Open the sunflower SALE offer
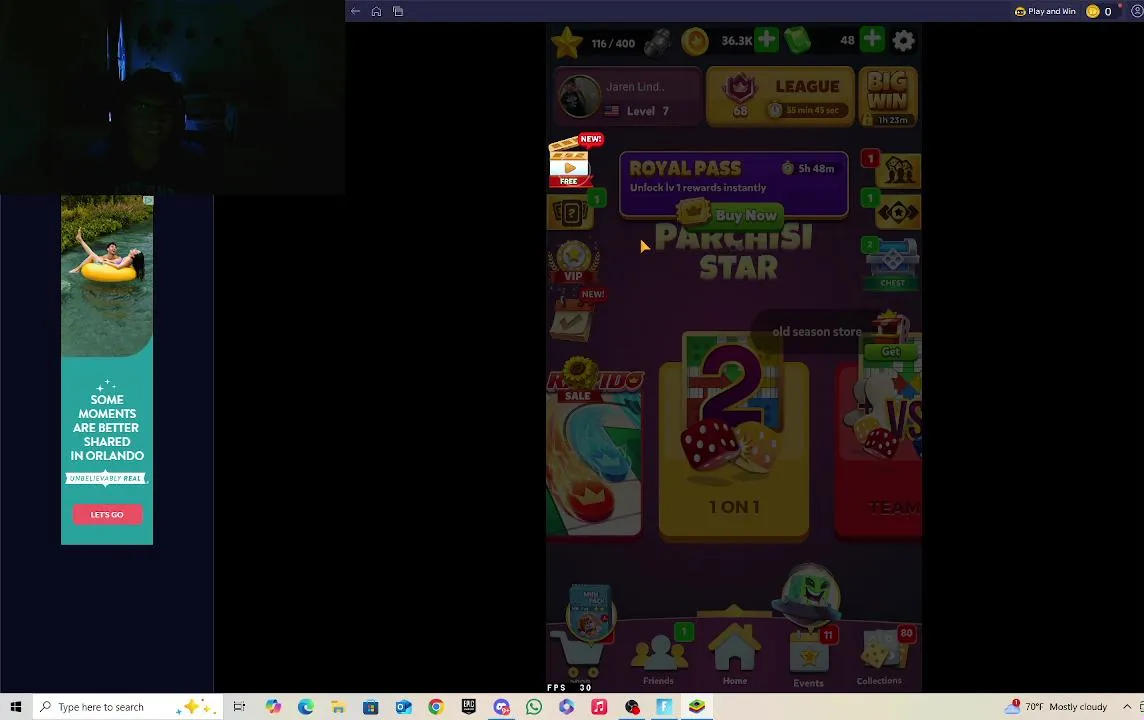The image size is (1144, 720). 579,379
